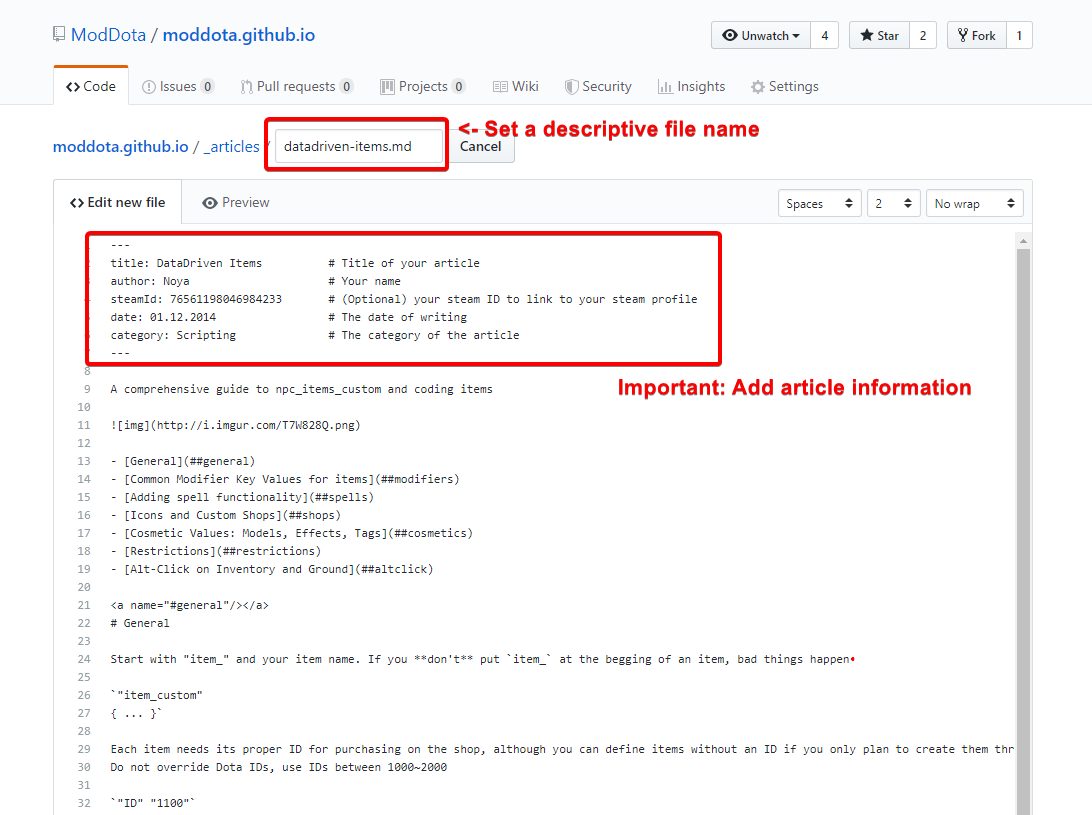Open the Spaces indentation dropdown
The height and width of the screenshot is (815, 1092).
click(x=819, y=202)
